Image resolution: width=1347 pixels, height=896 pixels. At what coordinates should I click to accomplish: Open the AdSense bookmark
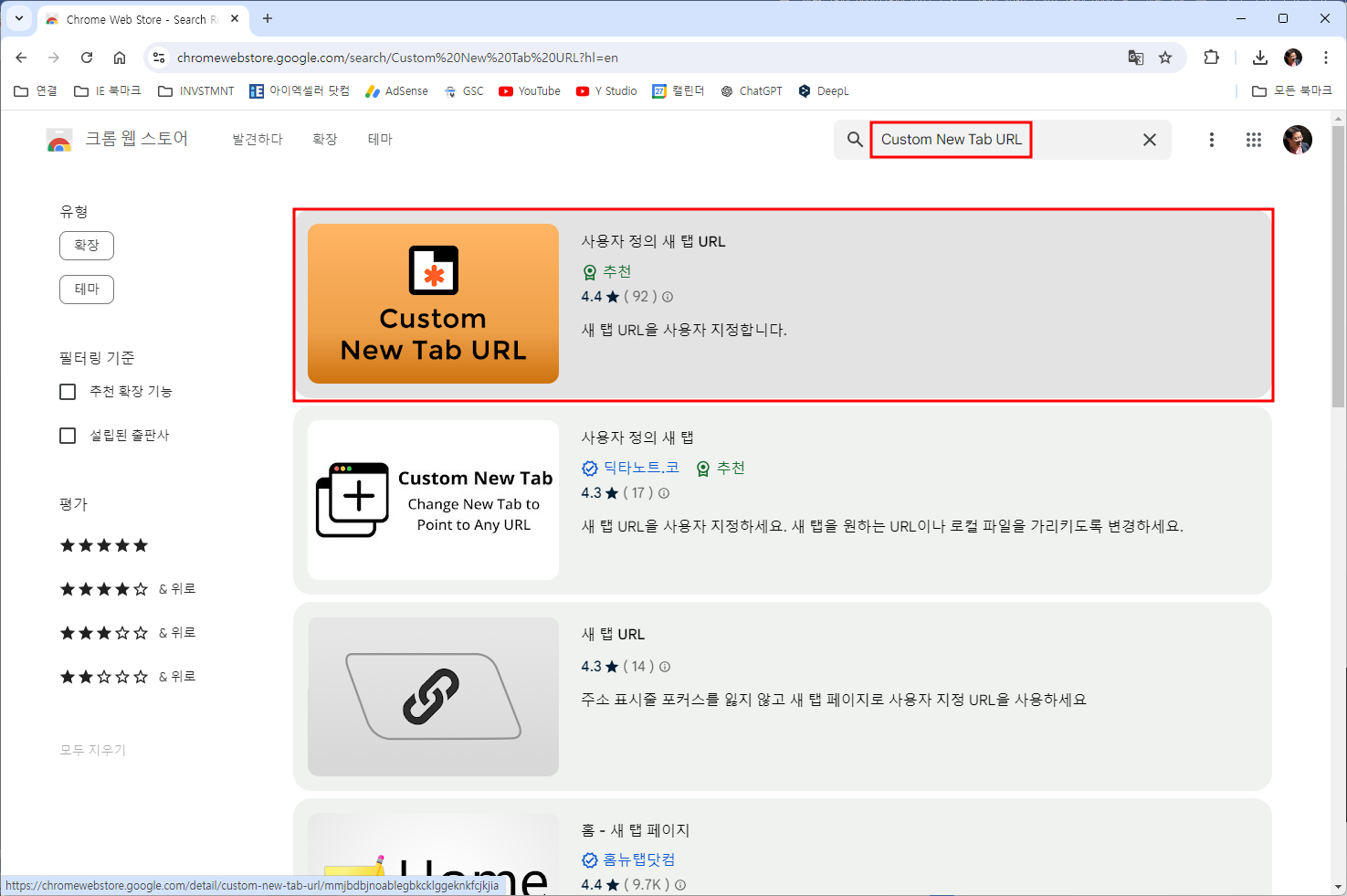(x=396, y=91)
